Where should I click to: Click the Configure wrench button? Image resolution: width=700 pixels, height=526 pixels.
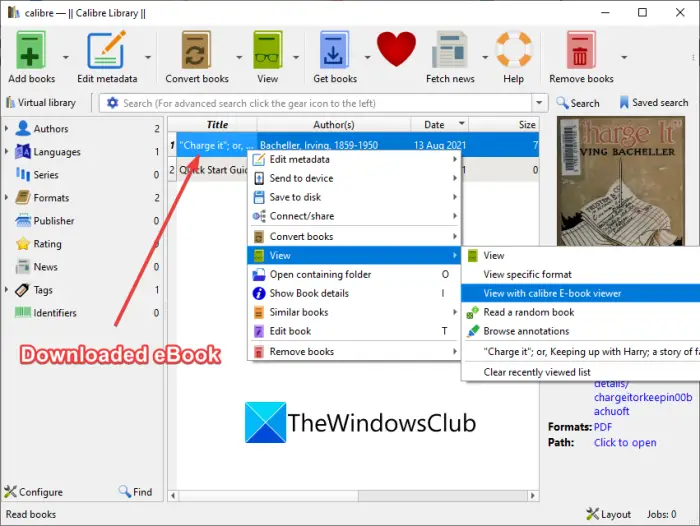(33, 492)
